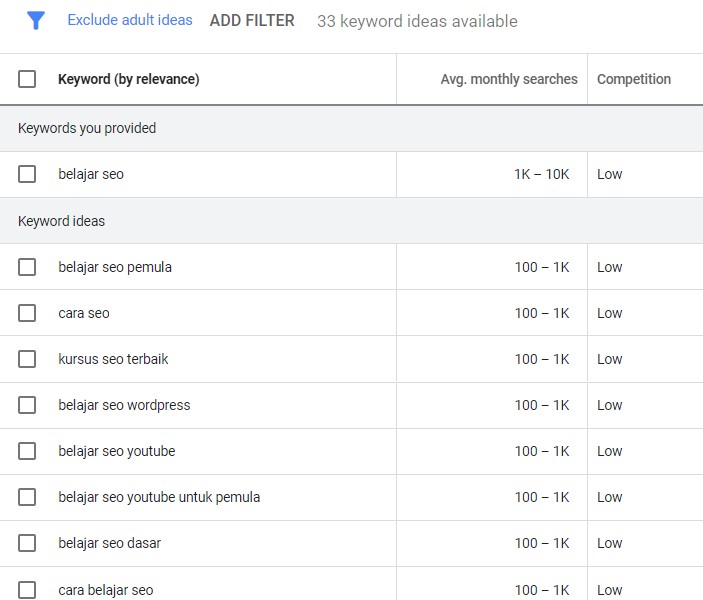Click the keyword text kursus seo terbaik

point(113,359)
